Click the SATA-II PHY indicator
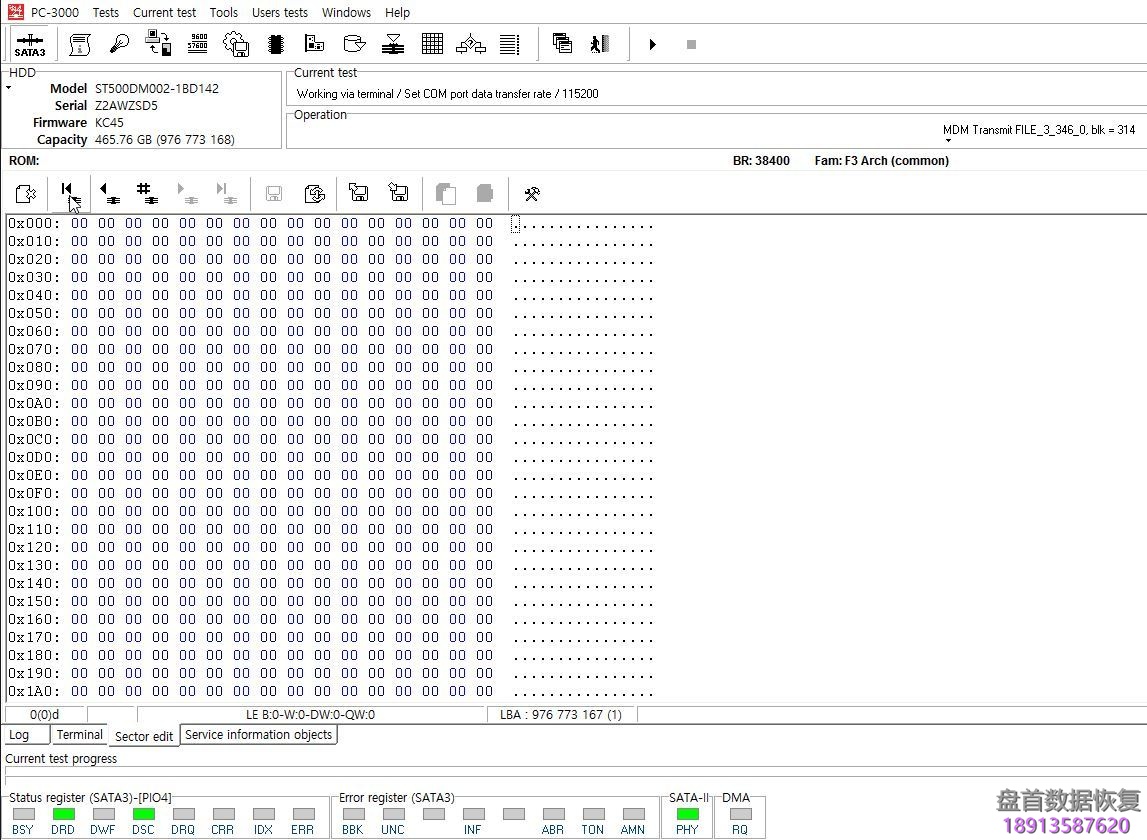The image size is (1147, 840). 687,815
